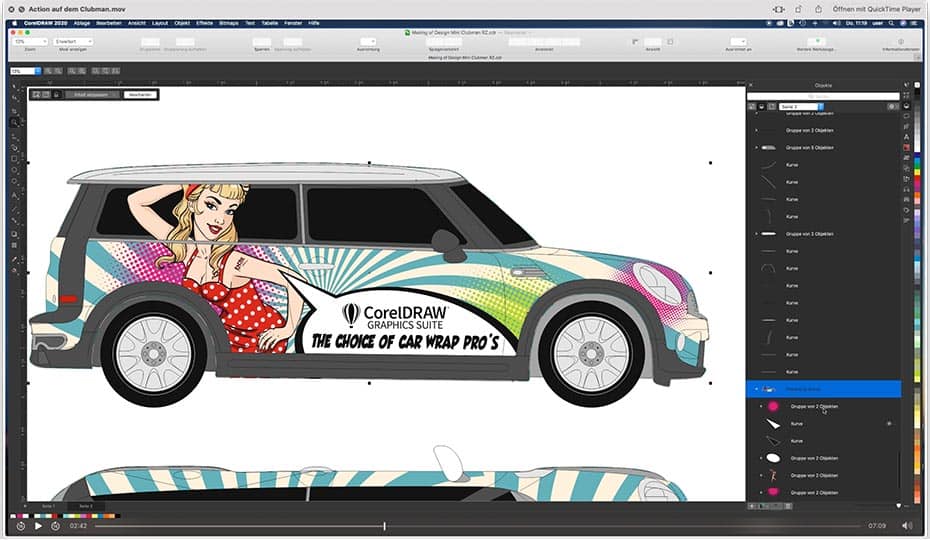930x540 pixels.
Task: Click the first view icon left of Seite dropdown
Action: coord(752,106)
